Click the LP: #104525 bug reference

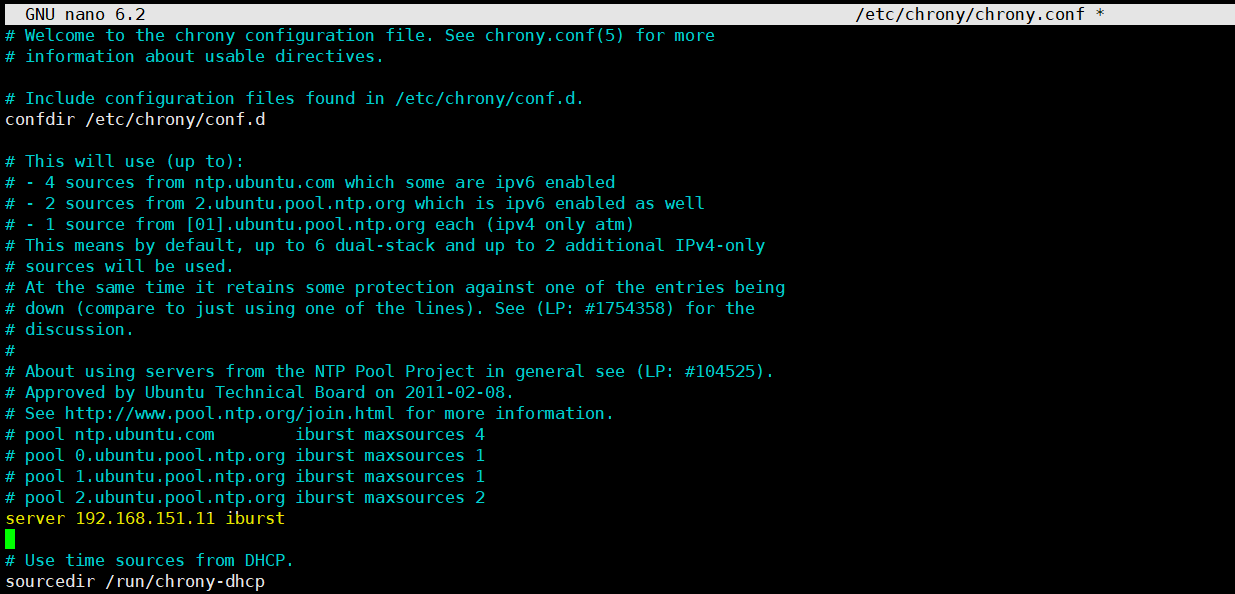pyautogui.click(x=701, y=372)
